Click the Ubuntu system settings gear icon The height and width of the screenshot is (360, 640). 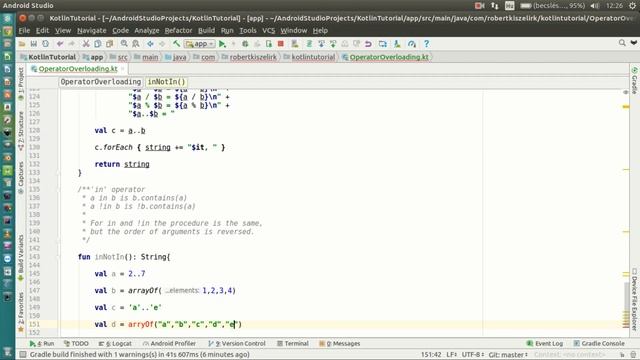click(632, 6)
